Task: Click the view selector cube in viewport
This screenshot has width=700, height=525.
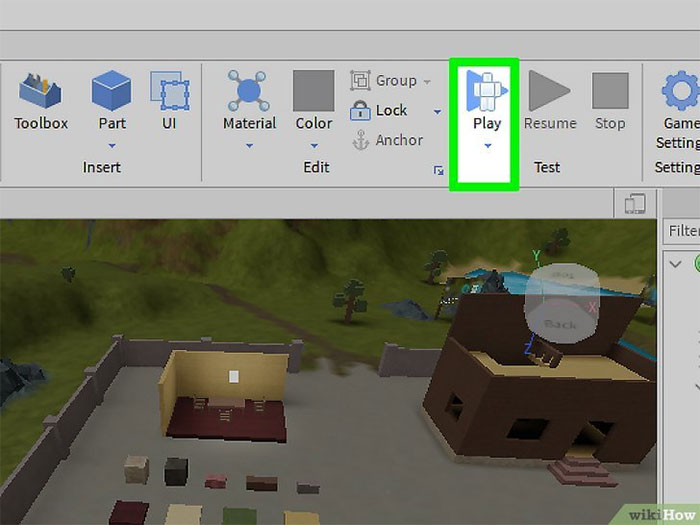Action: [x=561, y=298]
